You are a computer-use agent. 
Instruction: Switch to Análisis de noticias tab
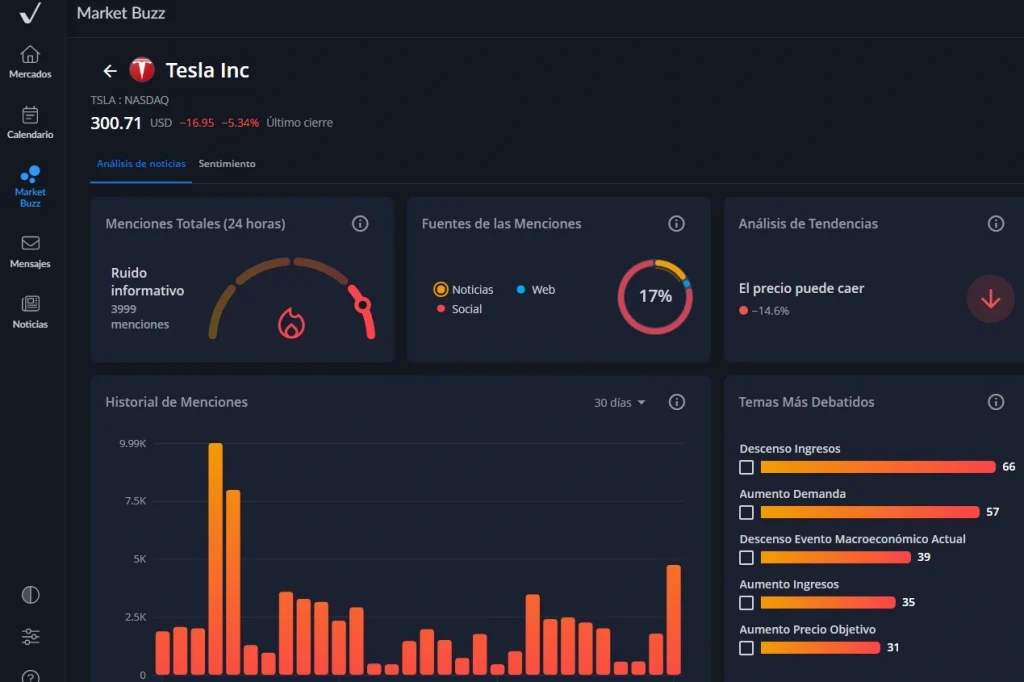[x=141, y=163]
